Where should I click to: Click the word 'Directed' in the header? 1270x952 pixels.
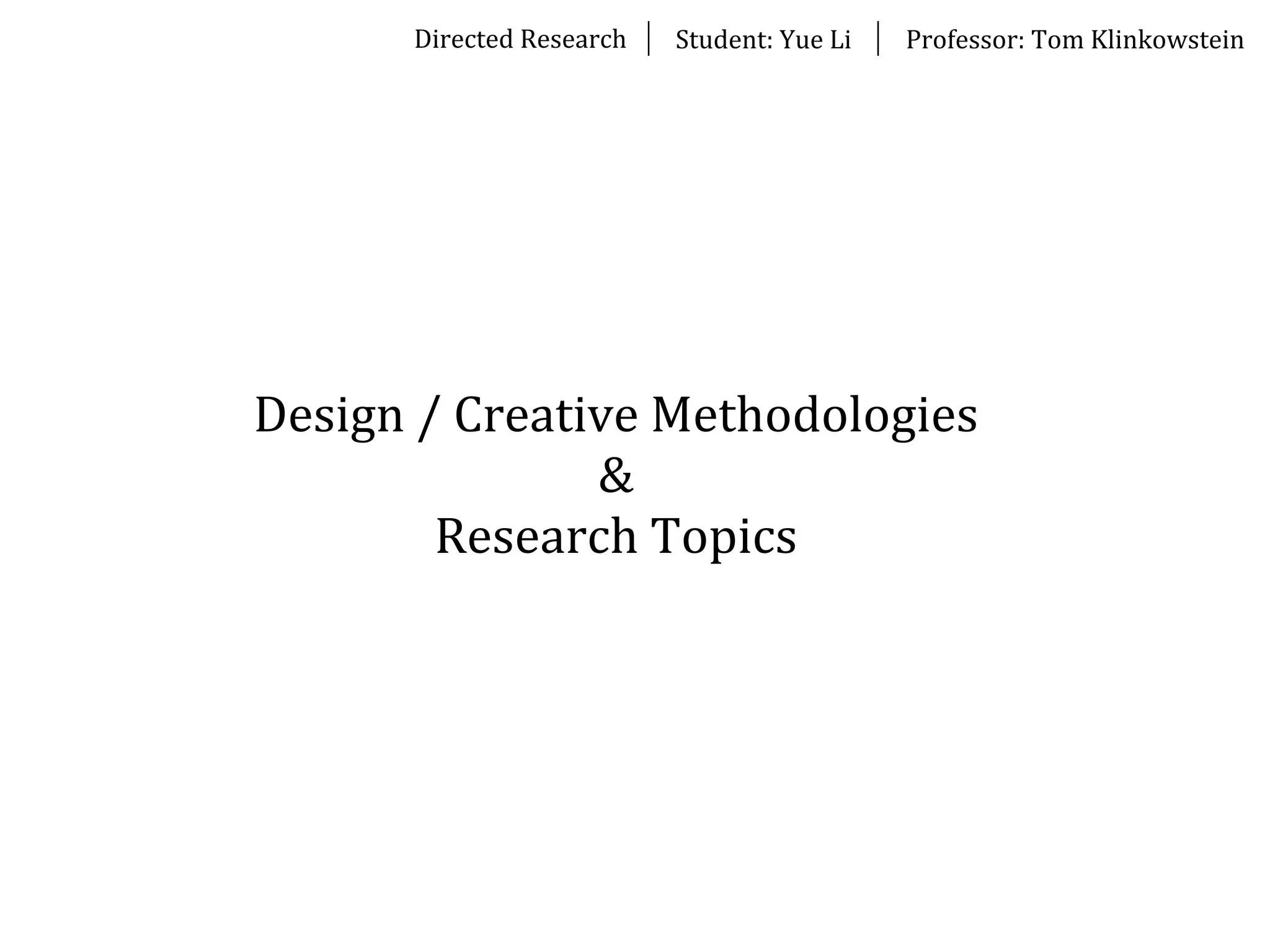click(464, 40)
